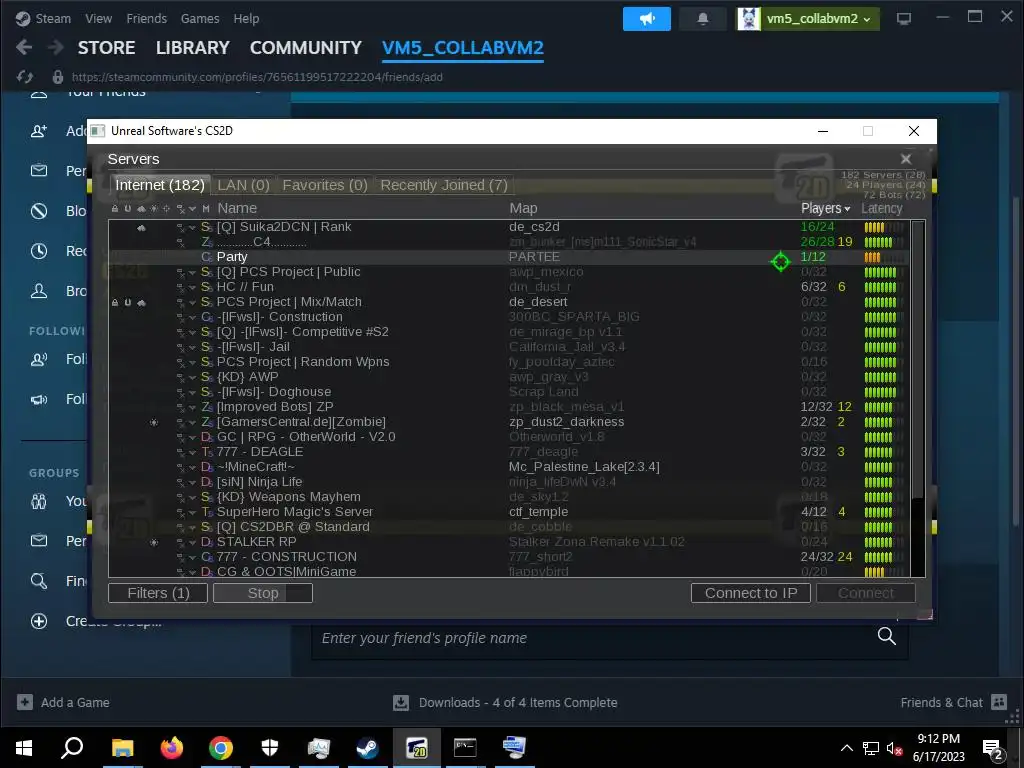
Task: Switch to CS2D taskbar icon
Action: [x=417, y=747]
